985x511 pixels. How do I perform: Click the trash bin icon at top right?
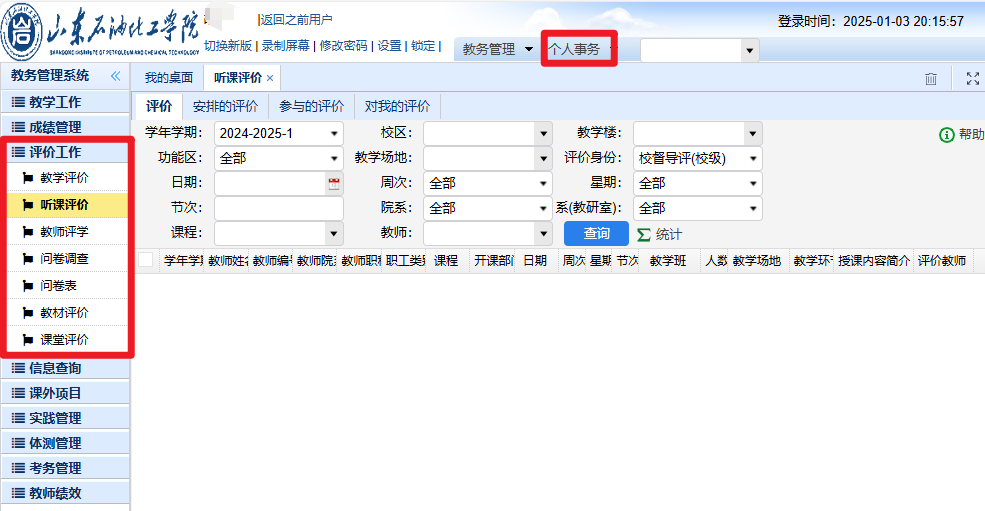931,79
